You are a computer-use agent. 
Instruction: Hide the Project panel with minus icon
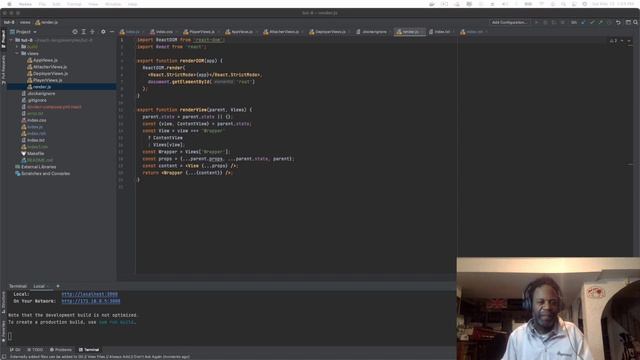112,32
